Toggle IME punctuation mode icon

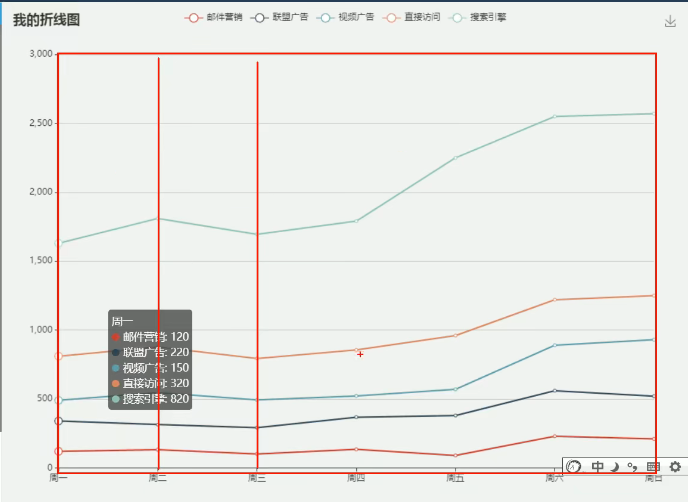[632, 467]
